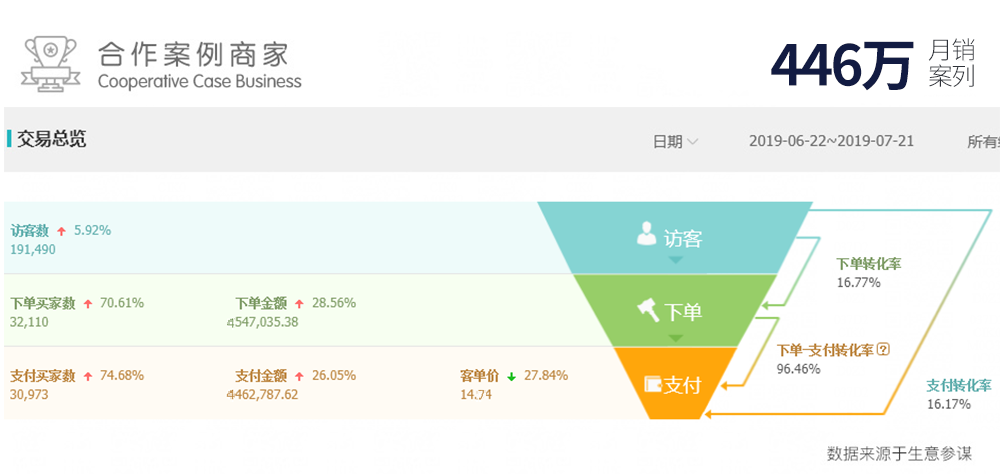This screenshot has height=474, width=1005.
Task: Click the 下单转化率 label
Action: tap(868, 264)
